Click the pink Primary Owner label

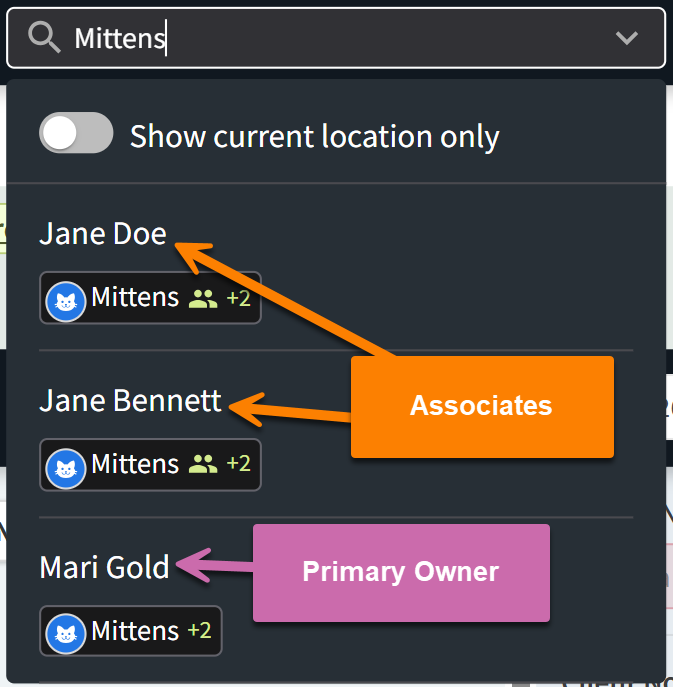pos(401,572)
